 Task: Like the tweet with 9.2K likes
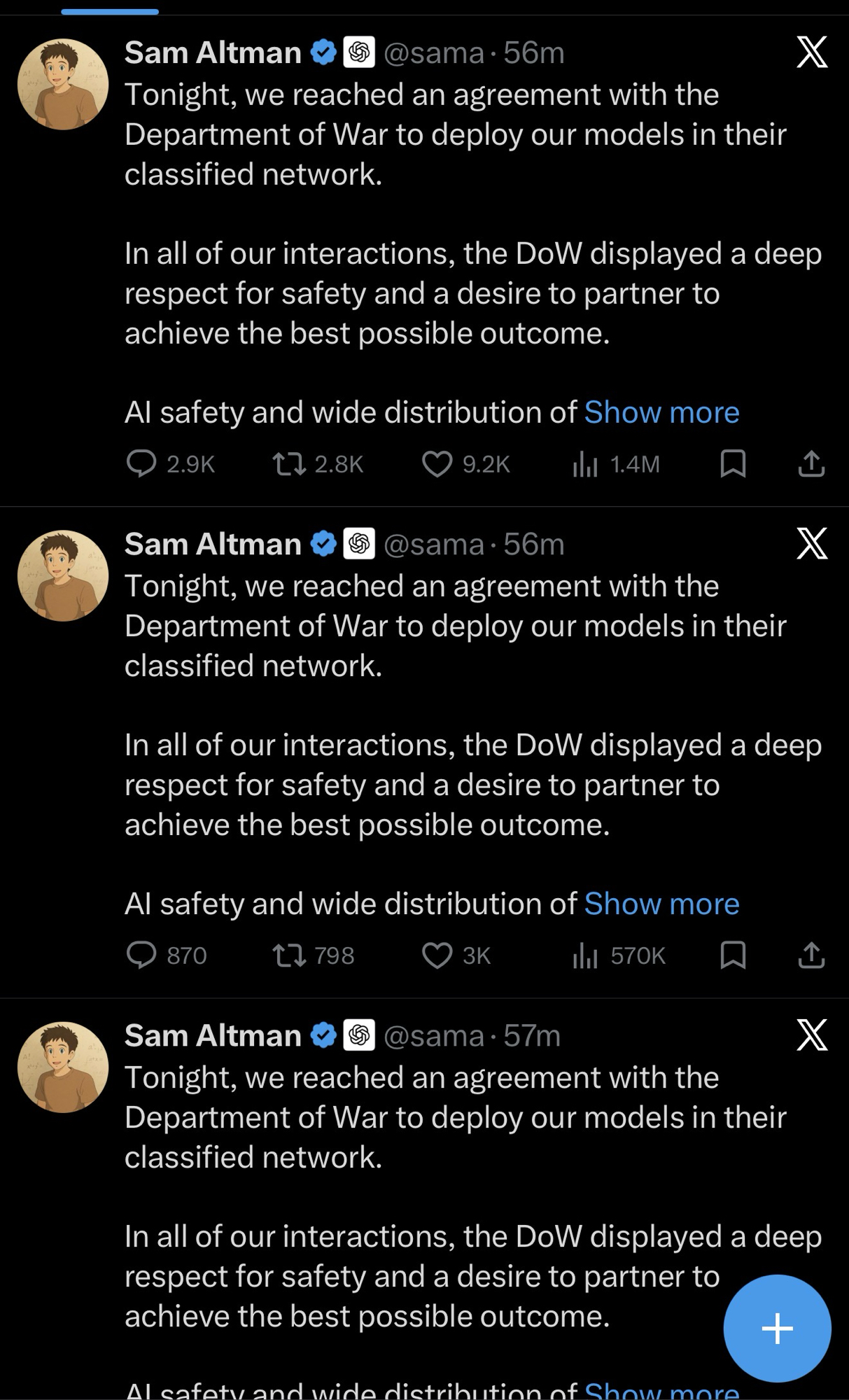pos(437,463)
